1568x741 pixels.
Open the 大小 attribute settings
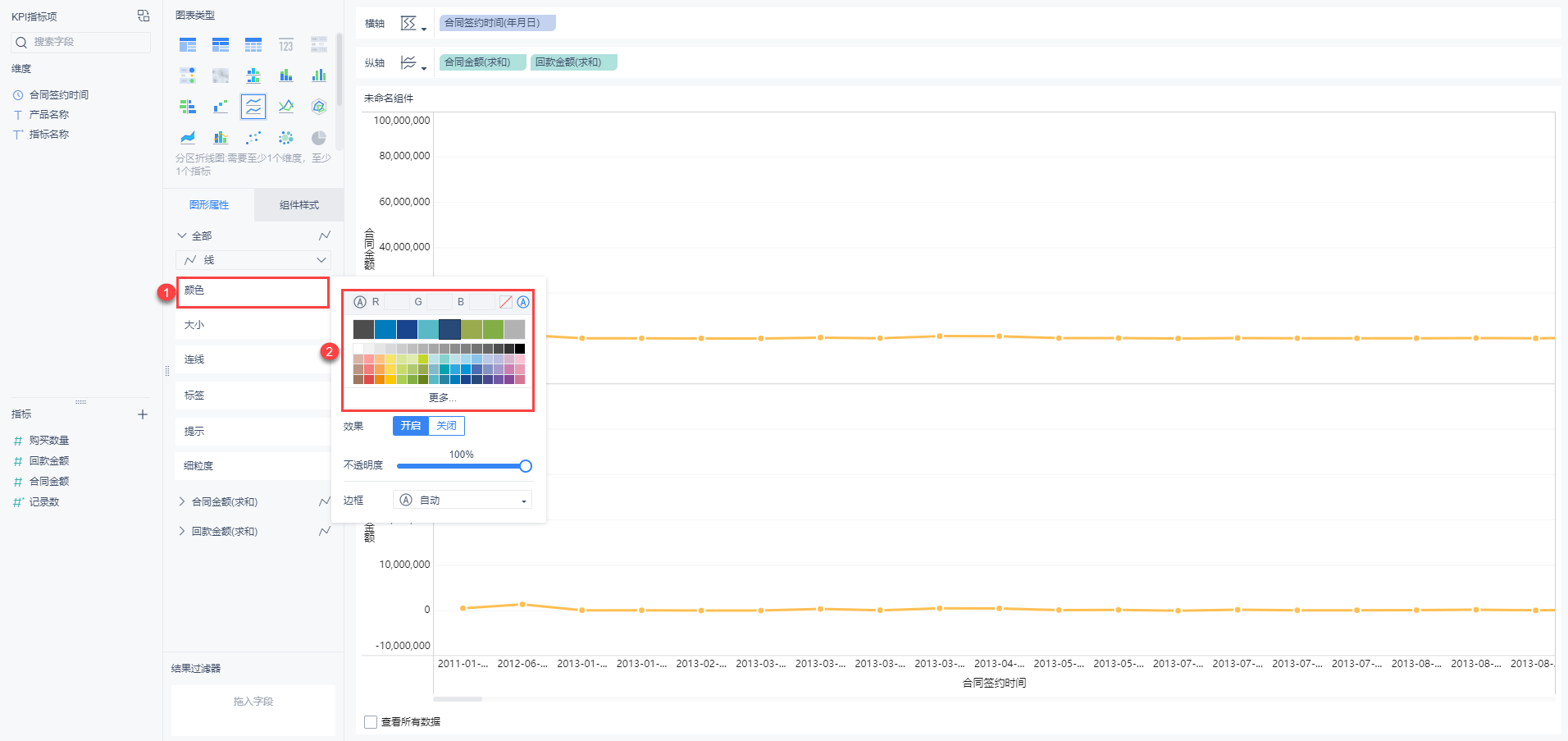[253, 325]
